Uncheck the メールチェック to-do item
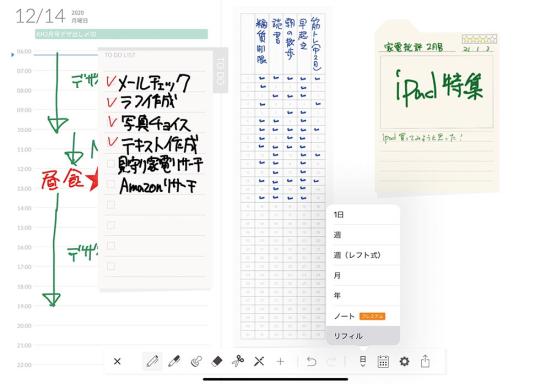Image resolution: width=551 pixels, height=384 pixels. 111,82
